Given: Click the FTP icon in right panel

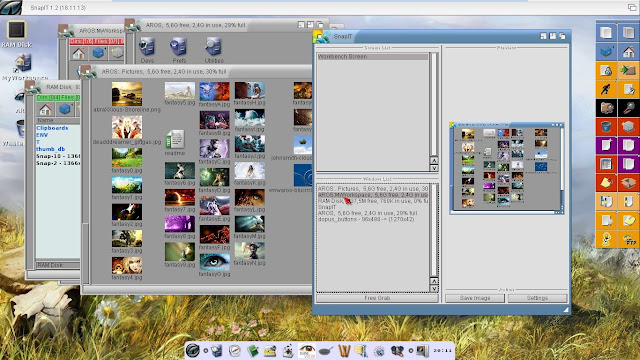Looking at the screenshot, I should tap(629, 239).
